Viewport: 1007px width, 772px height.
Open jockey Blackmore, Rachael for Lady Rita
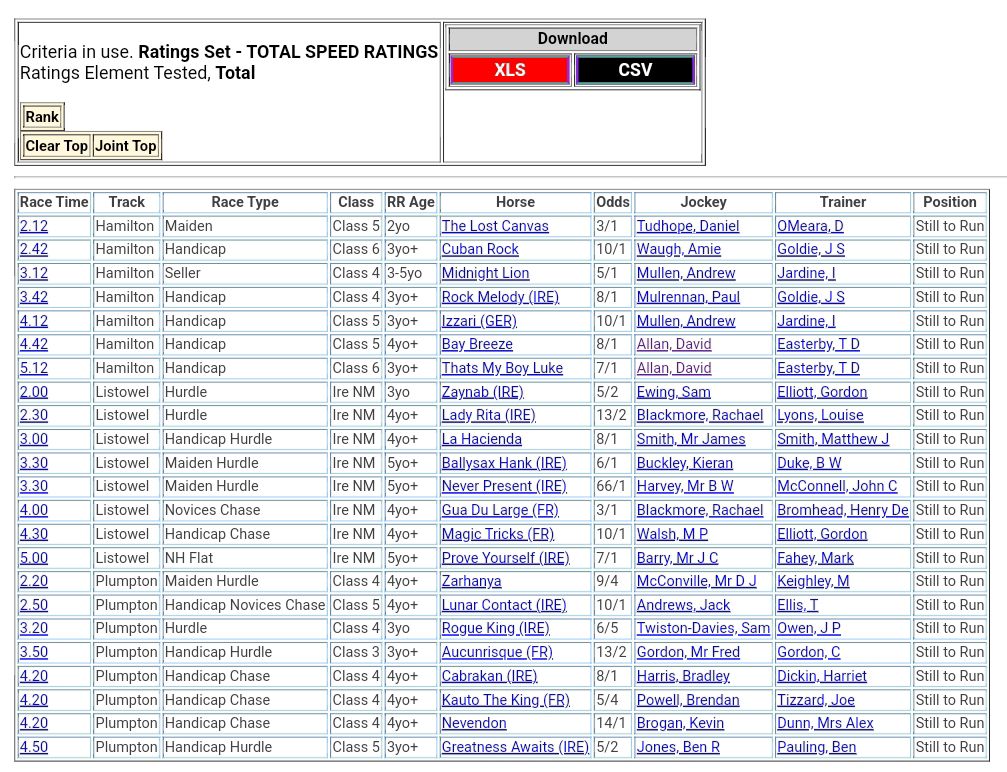pyautogui.click(x=699, y=415)
